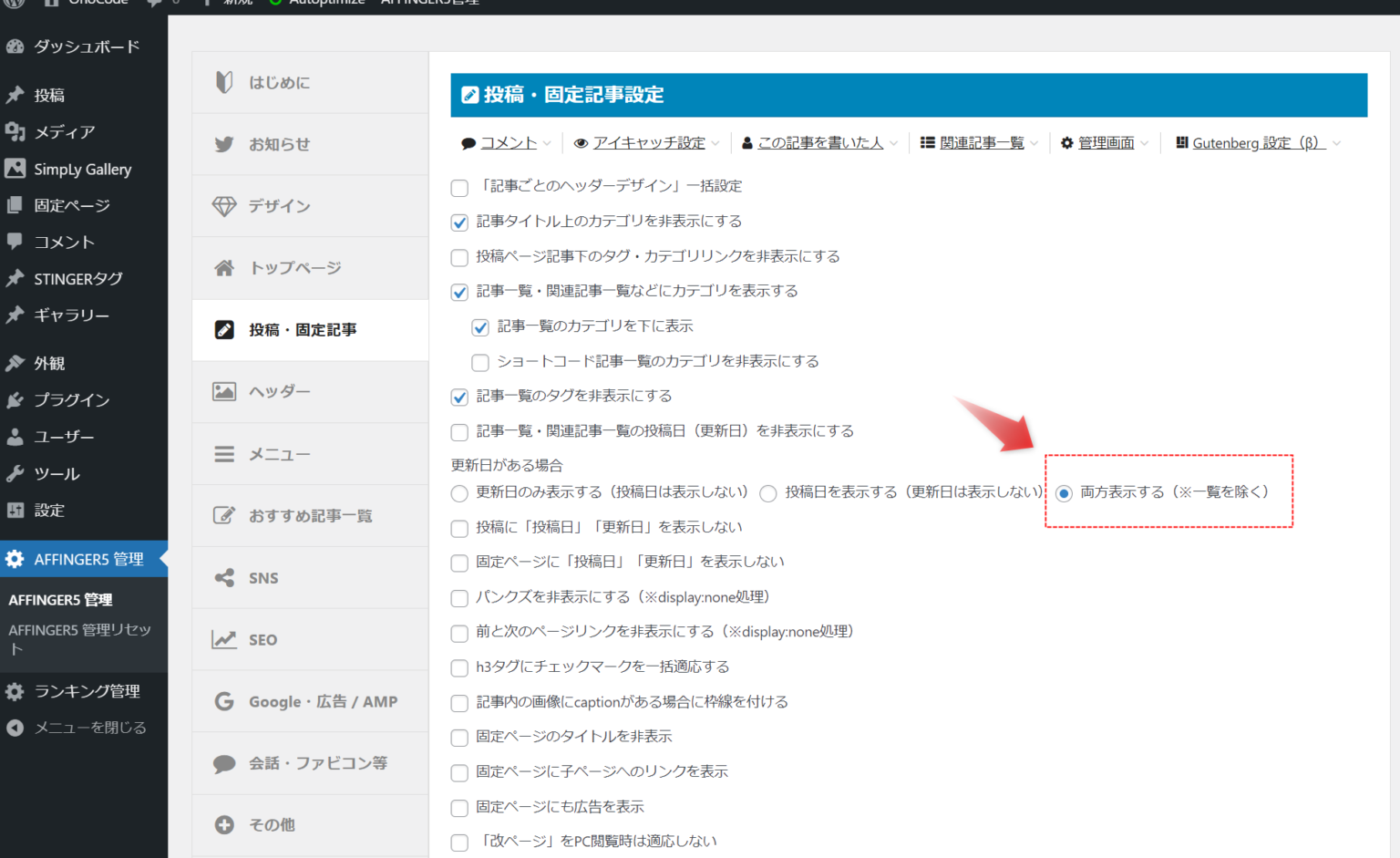The width and height of the screenshot is (1400, 858).
Task: Uncheck 記事一覧のタグを非表示にする
Action: point(459,397)
